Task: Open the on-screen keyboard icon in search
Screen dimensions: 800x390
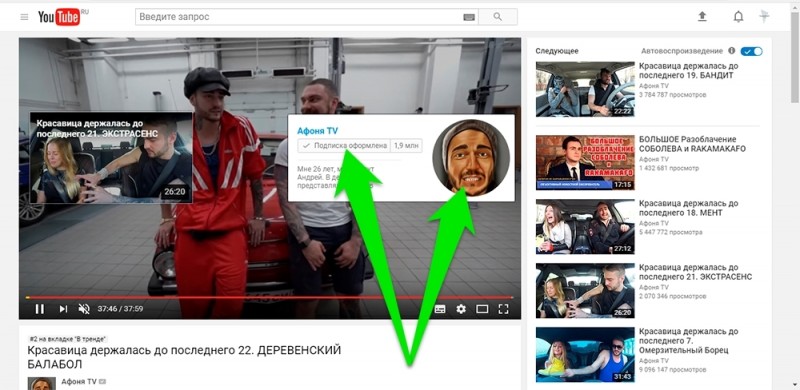Action: point(469,17)
